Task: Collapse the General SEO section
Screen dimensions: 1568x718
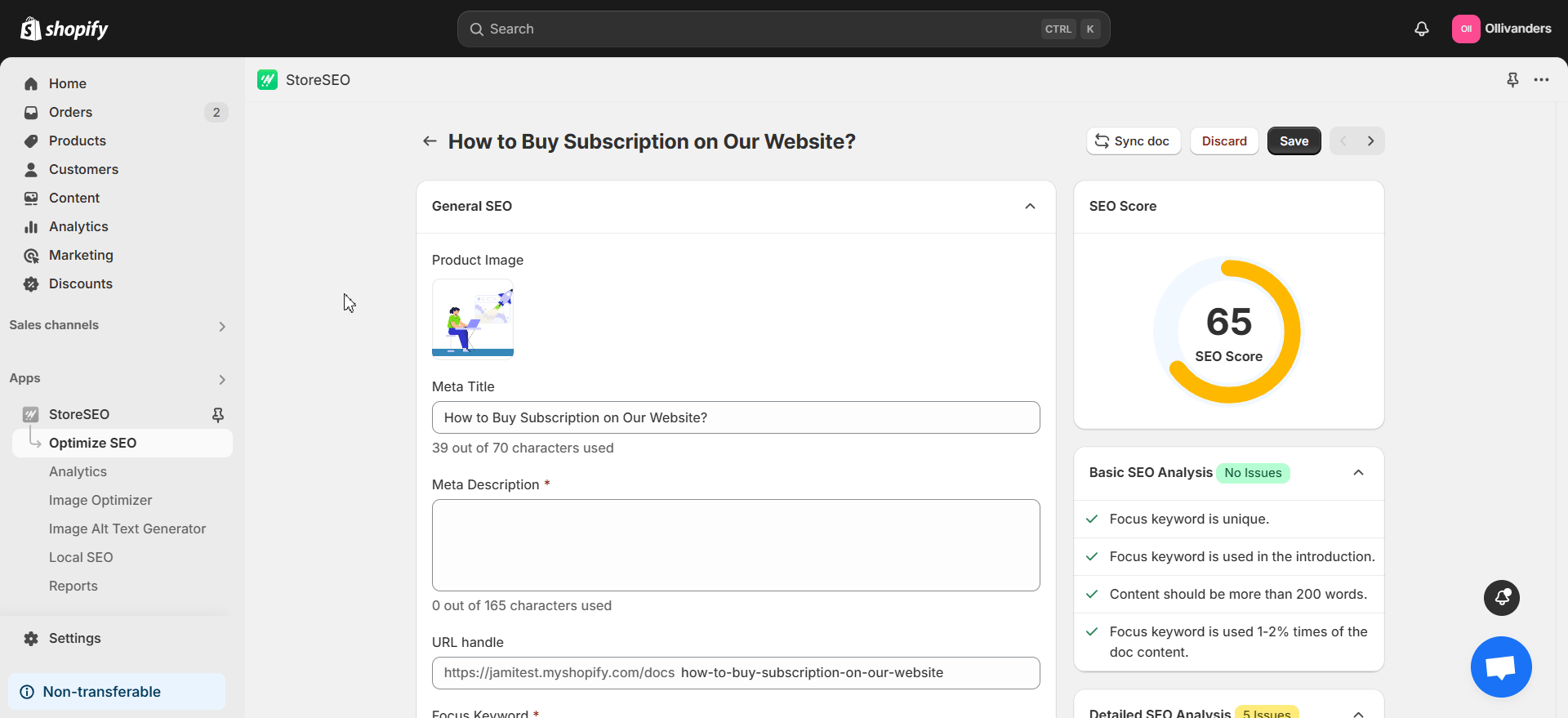Action: pyautogui.click(x=1030, y=206)
